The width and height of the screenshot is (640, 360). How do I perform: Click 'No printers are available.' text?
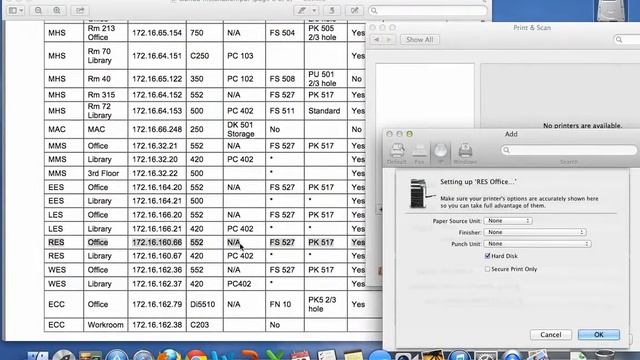point(582,126)
